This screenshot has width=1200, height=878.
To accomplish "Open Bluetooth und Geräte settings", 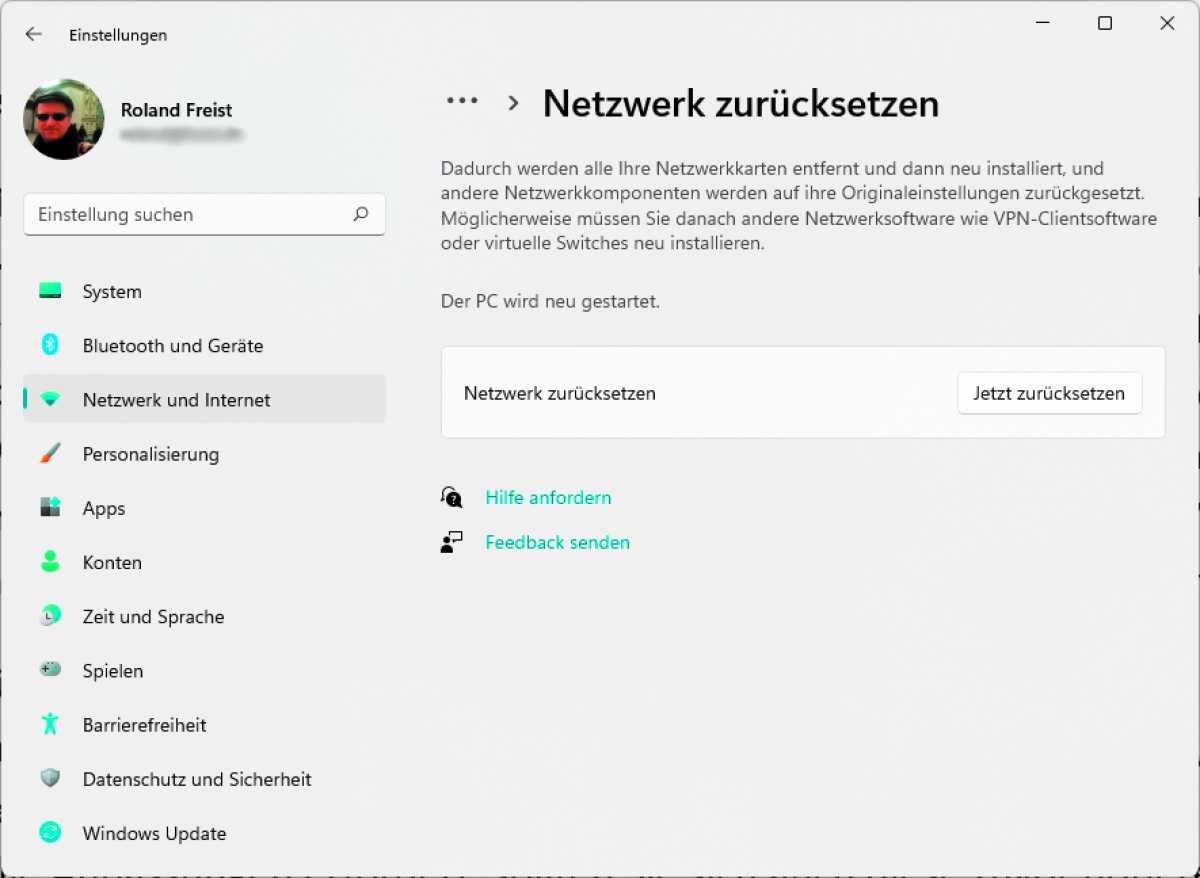I will [50, 345].
